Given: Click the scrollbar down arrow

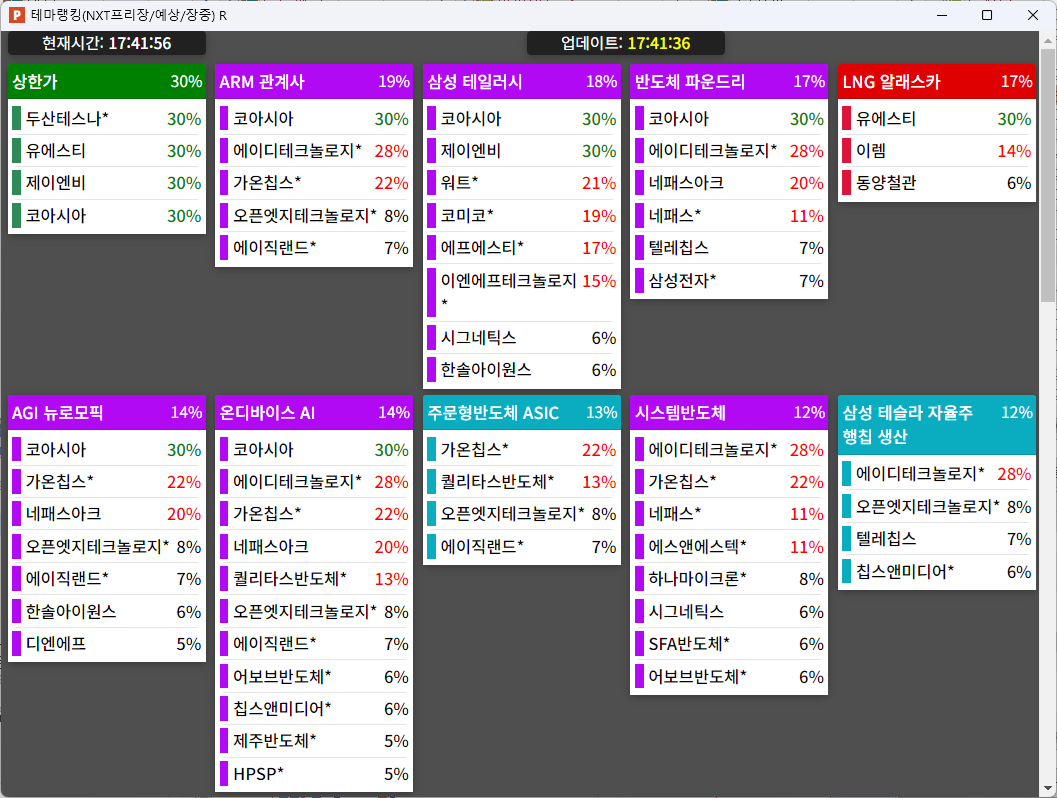Looking at the screenshot, I should click(x=1048, y=788).
